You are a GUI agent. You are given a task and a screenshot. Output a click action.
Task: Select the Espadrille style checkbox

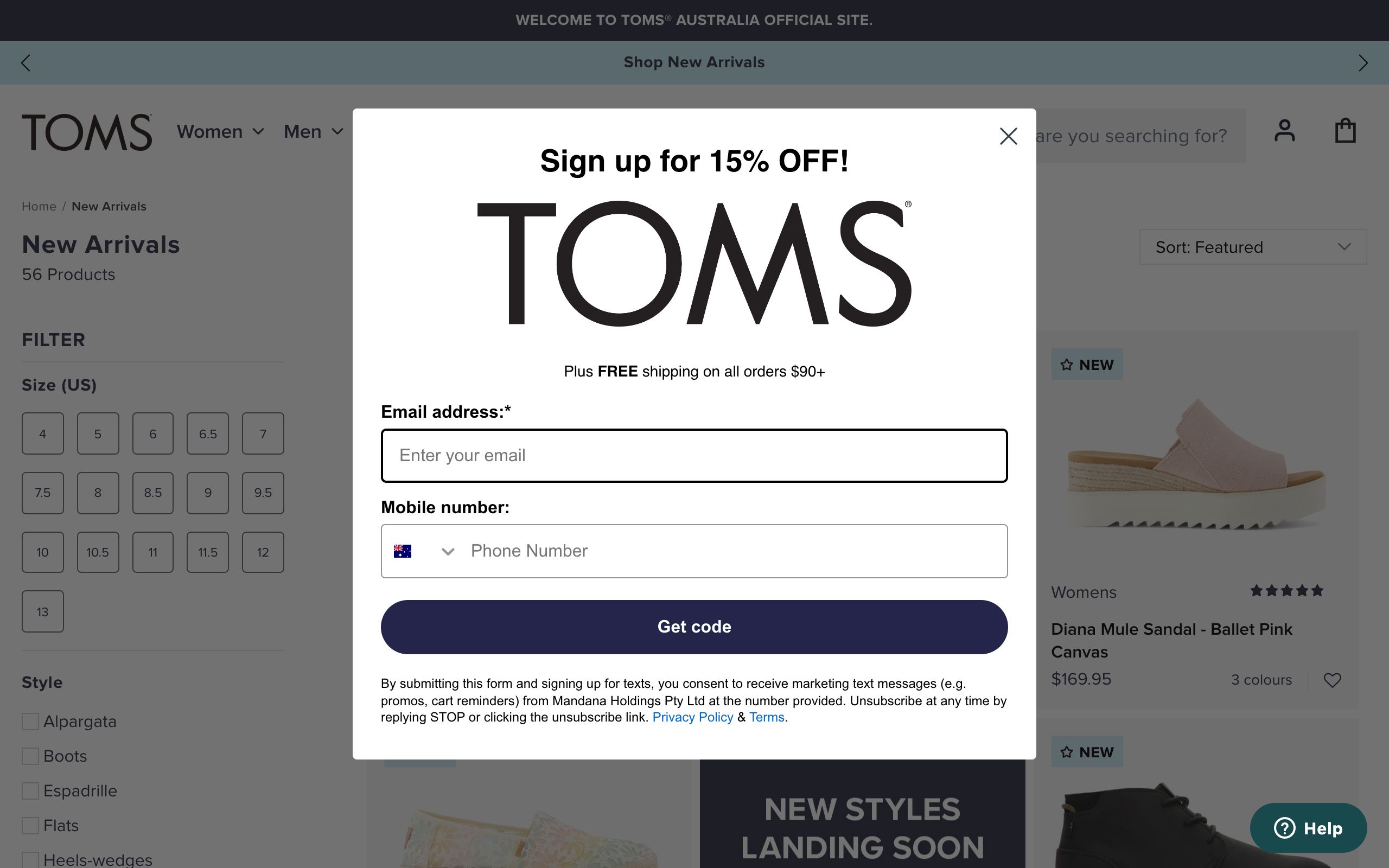click(x=30, y=790)
